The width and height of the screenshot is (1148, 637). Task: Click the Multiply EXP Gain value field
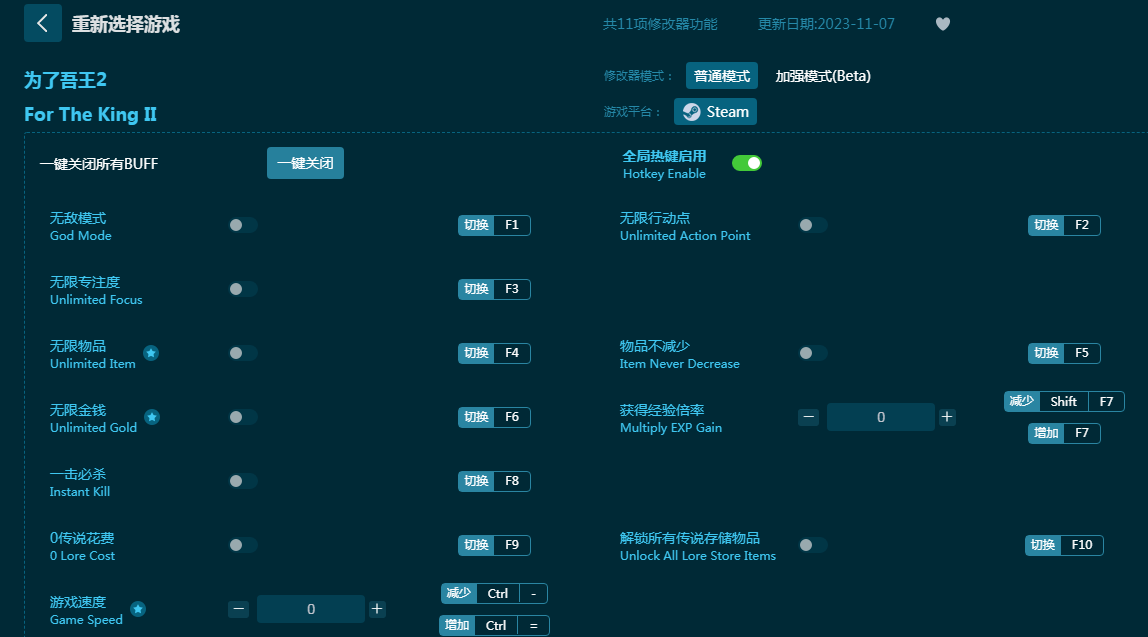pyautogui.click(x=881, y=417)
